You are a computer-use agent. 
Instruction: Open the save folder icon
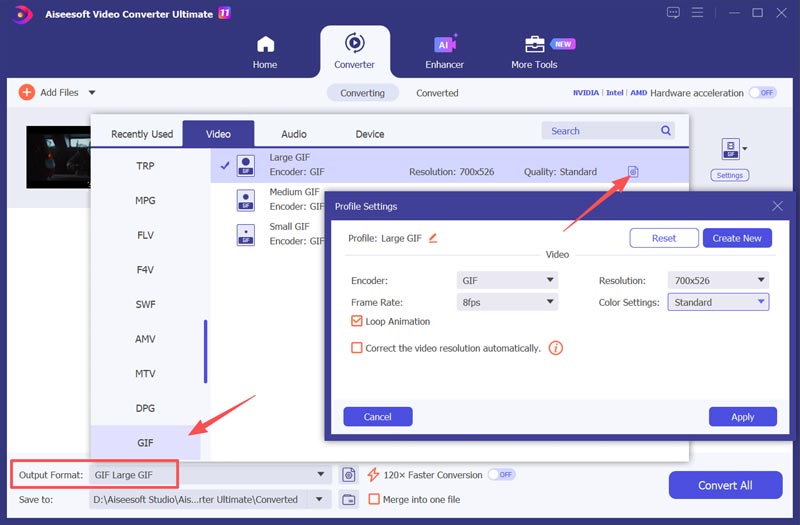(348, 499)
